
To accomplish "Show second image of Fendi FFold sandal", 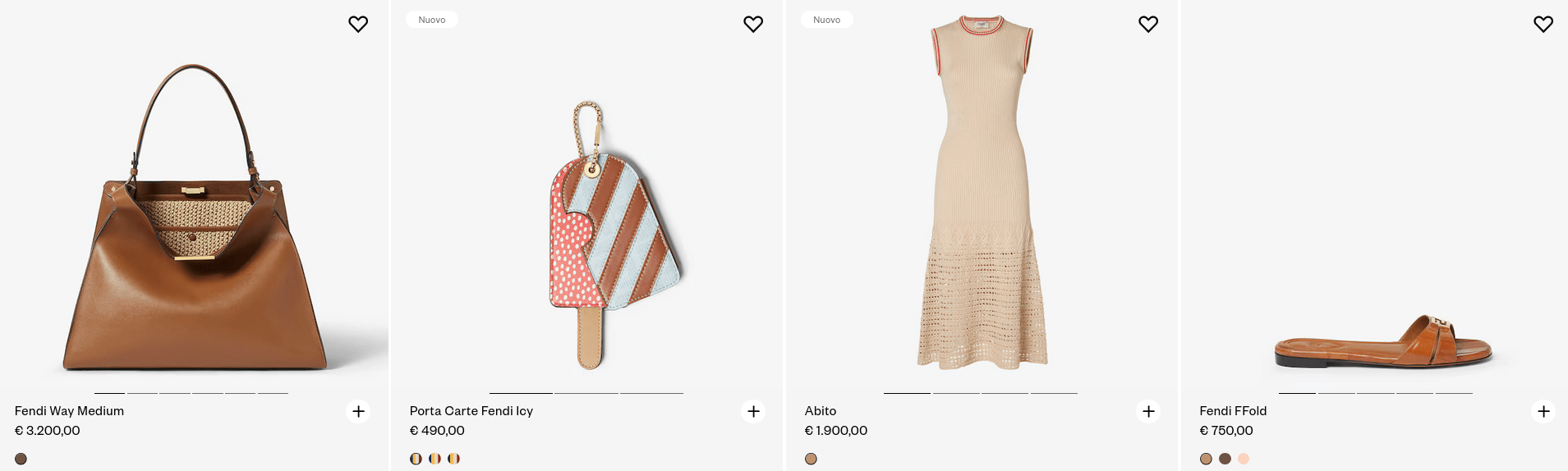I will [1336, 393].
